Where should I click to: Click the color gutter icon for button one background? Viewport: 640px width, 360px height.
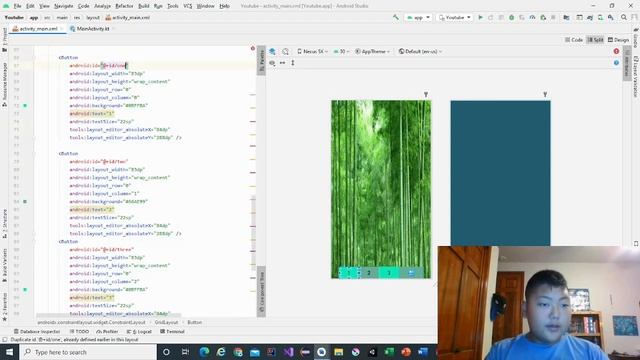25,106
